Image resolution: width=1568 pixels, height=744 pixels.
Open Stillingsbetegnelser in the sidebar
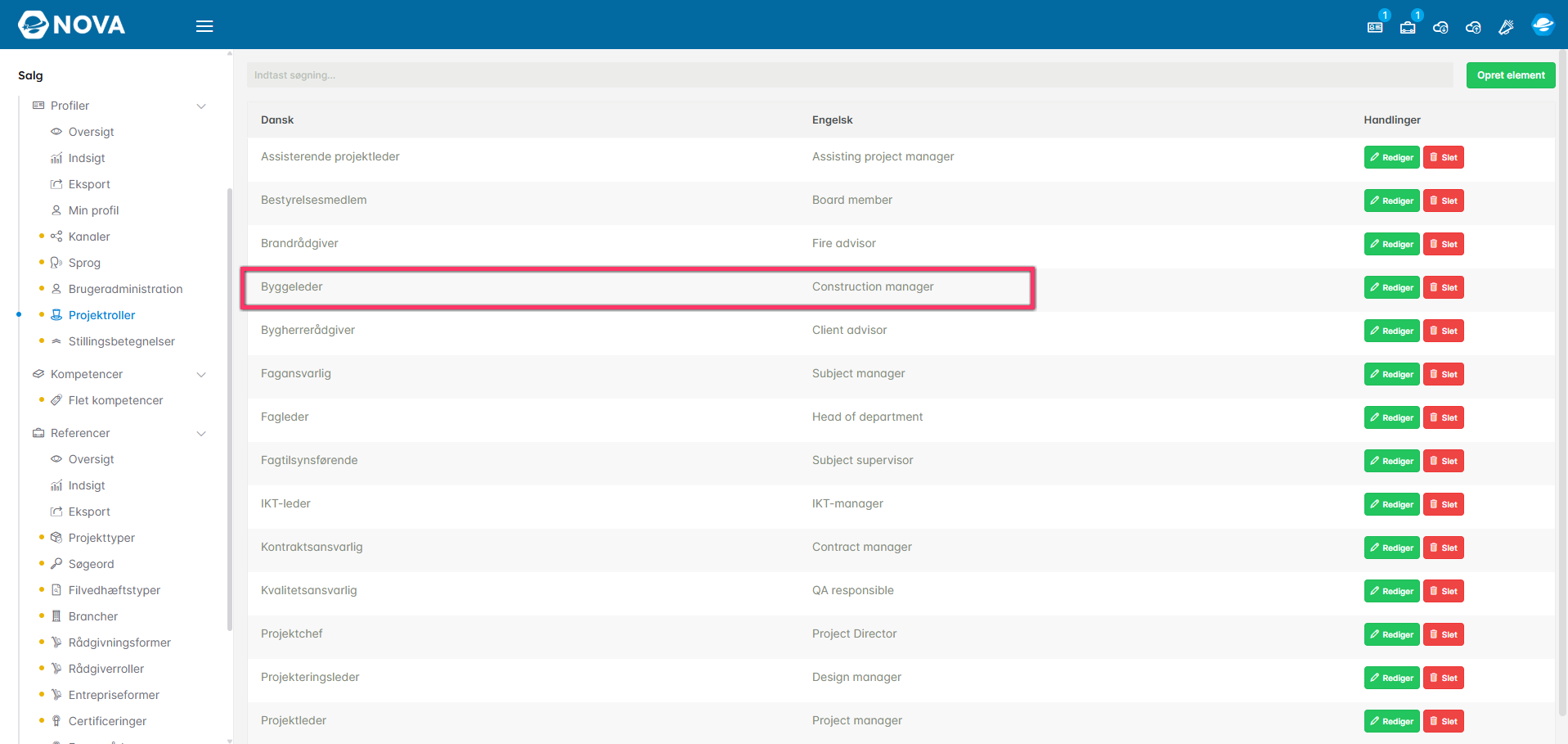coord(121,341)
